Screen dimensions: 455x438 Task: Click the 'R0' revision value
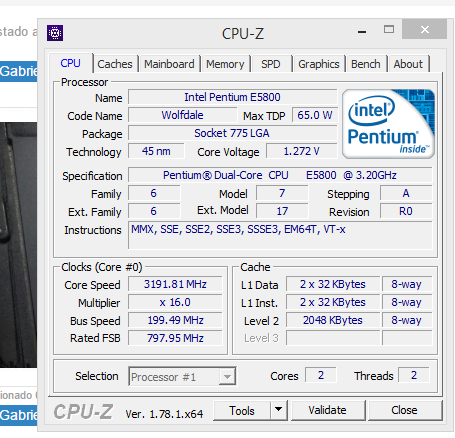pyautogui.click(x=406, y=211)
